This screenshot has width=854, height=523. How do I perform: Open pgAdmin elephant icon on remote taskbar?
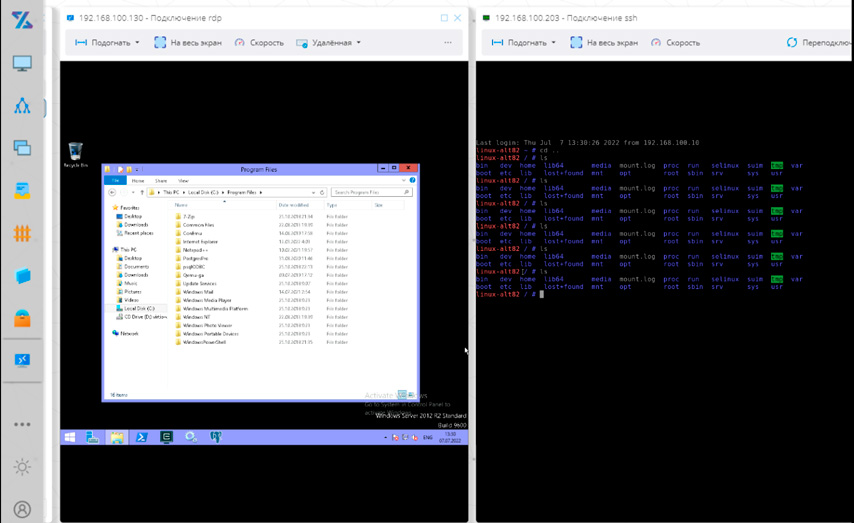coord(216,437)
